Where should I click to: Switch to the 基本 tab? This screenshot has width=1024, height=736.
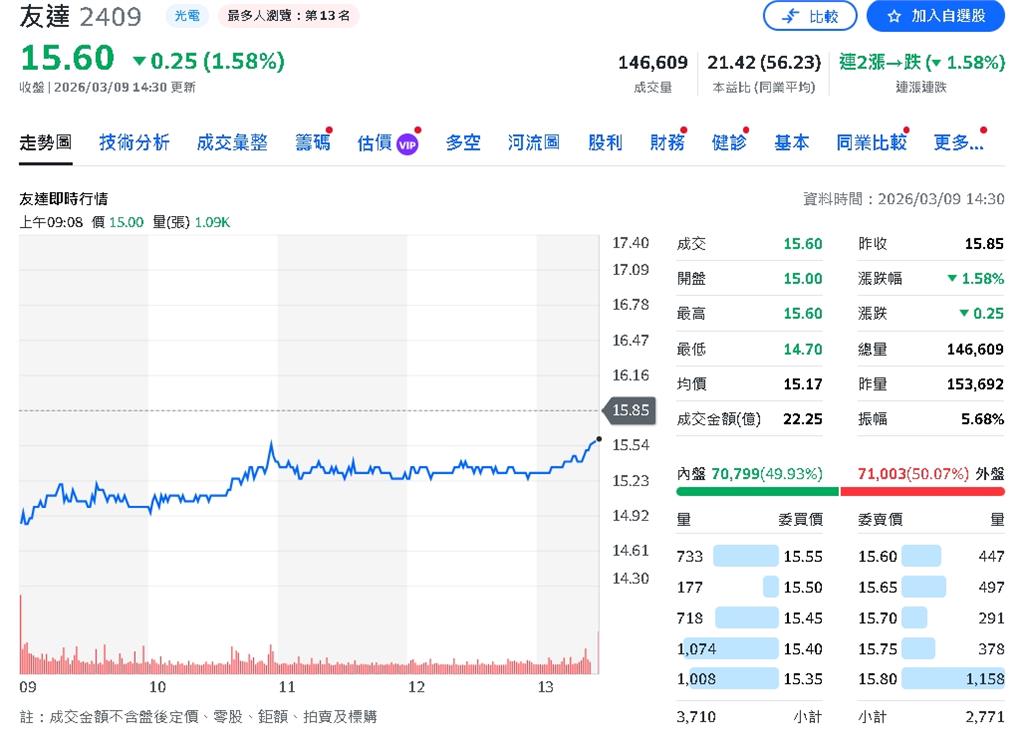click(791, 143)
